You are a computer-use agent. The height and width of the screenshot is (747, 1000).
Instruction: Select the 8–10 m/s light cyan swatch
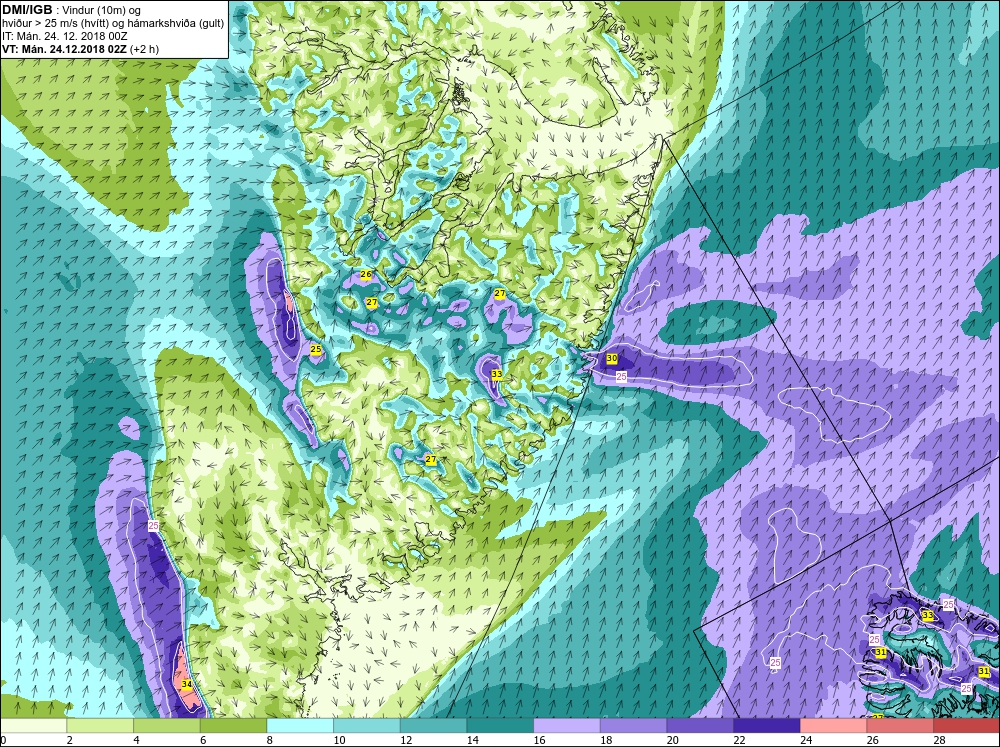click(300, 726)
